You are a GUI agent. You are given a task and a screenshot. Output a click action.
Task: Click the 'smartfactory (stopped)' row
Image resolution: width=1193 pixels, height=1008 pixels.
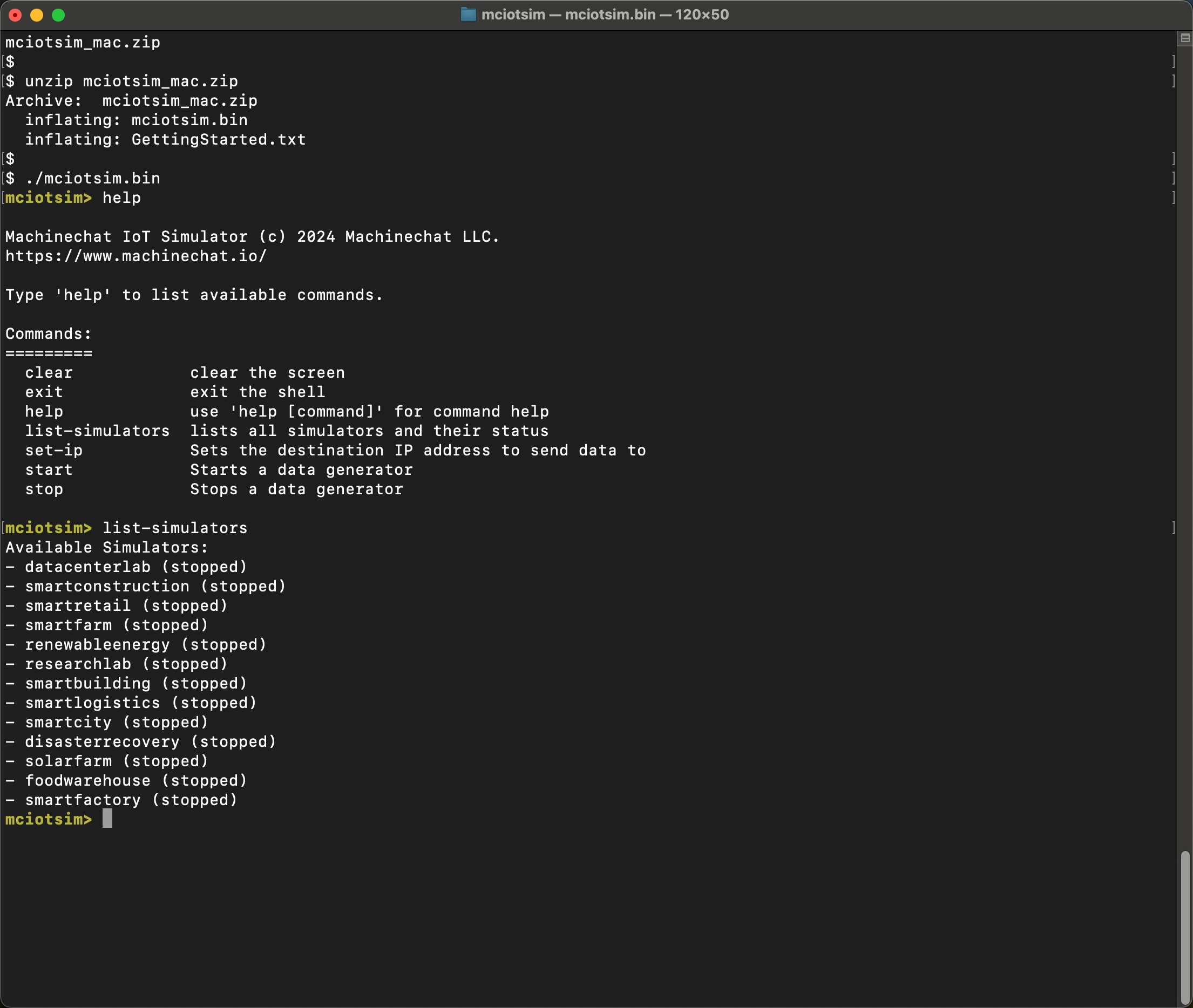[x=122, y=800]
